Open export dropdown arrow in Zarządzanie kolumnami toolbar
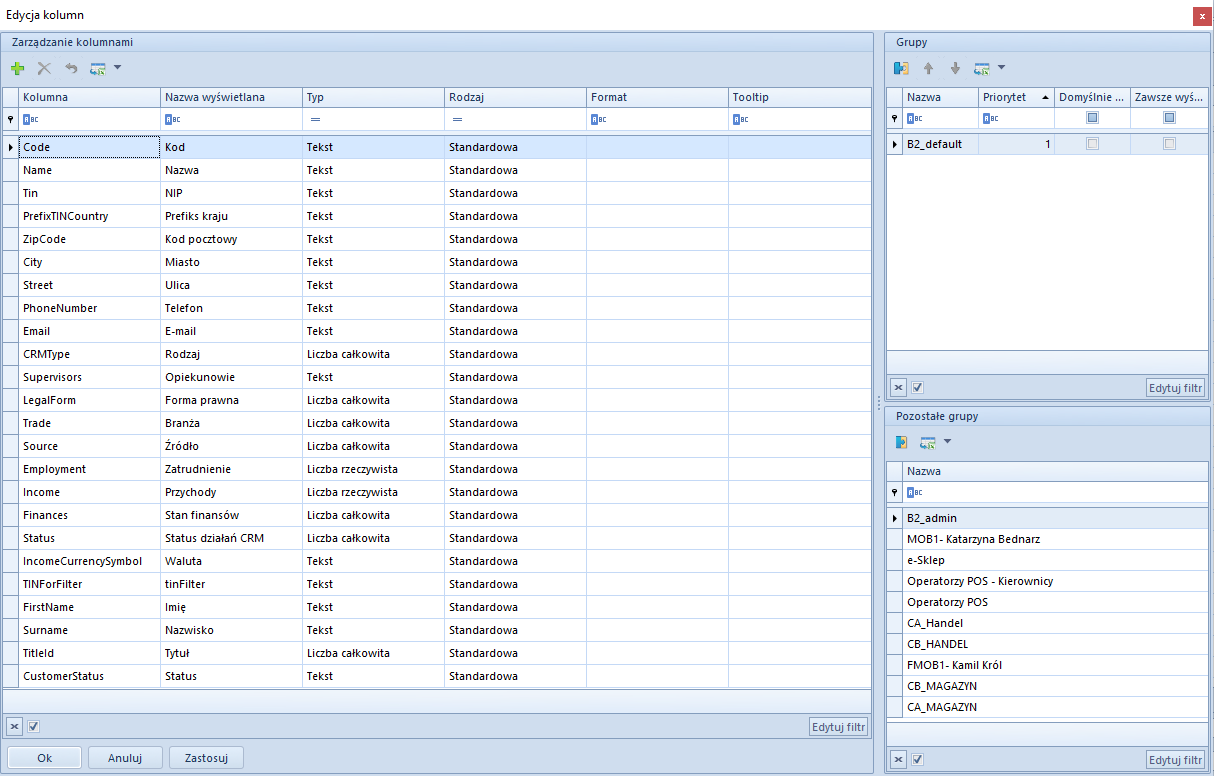This screenshot has height=776, width=1214. [116, 68]
